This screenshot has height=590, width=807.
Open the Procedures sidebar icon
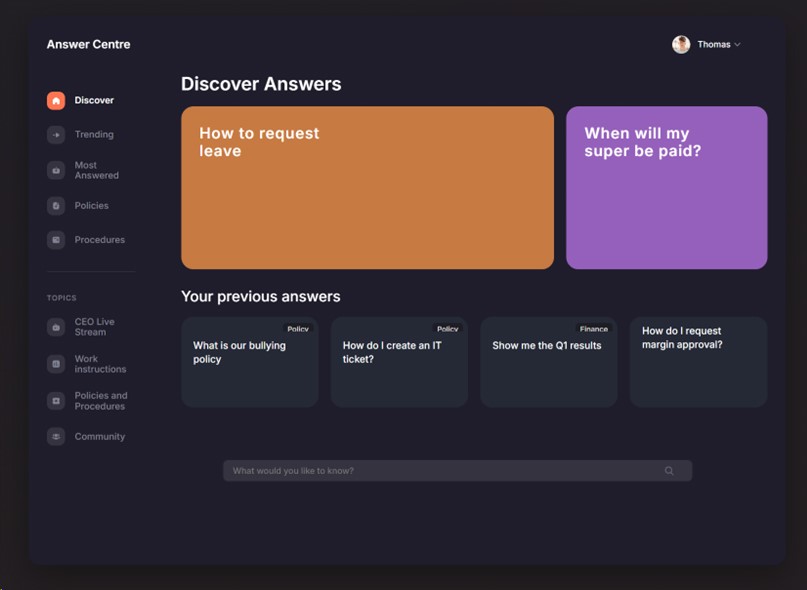click(x=56, y=240)
